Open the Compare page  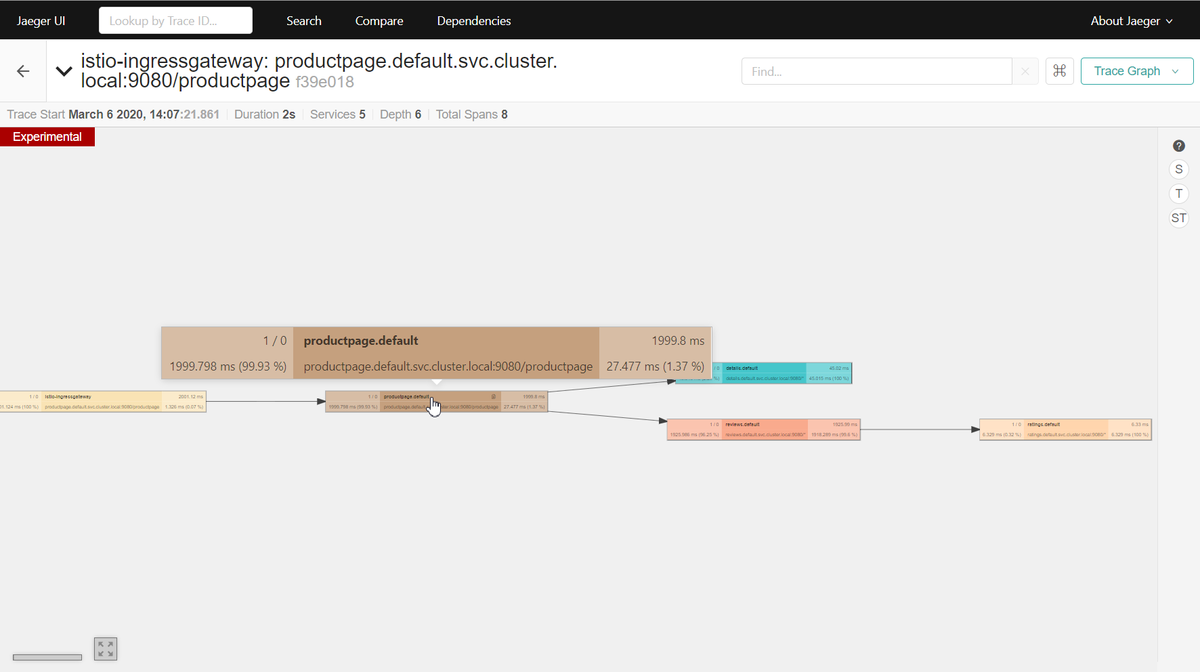379,20
